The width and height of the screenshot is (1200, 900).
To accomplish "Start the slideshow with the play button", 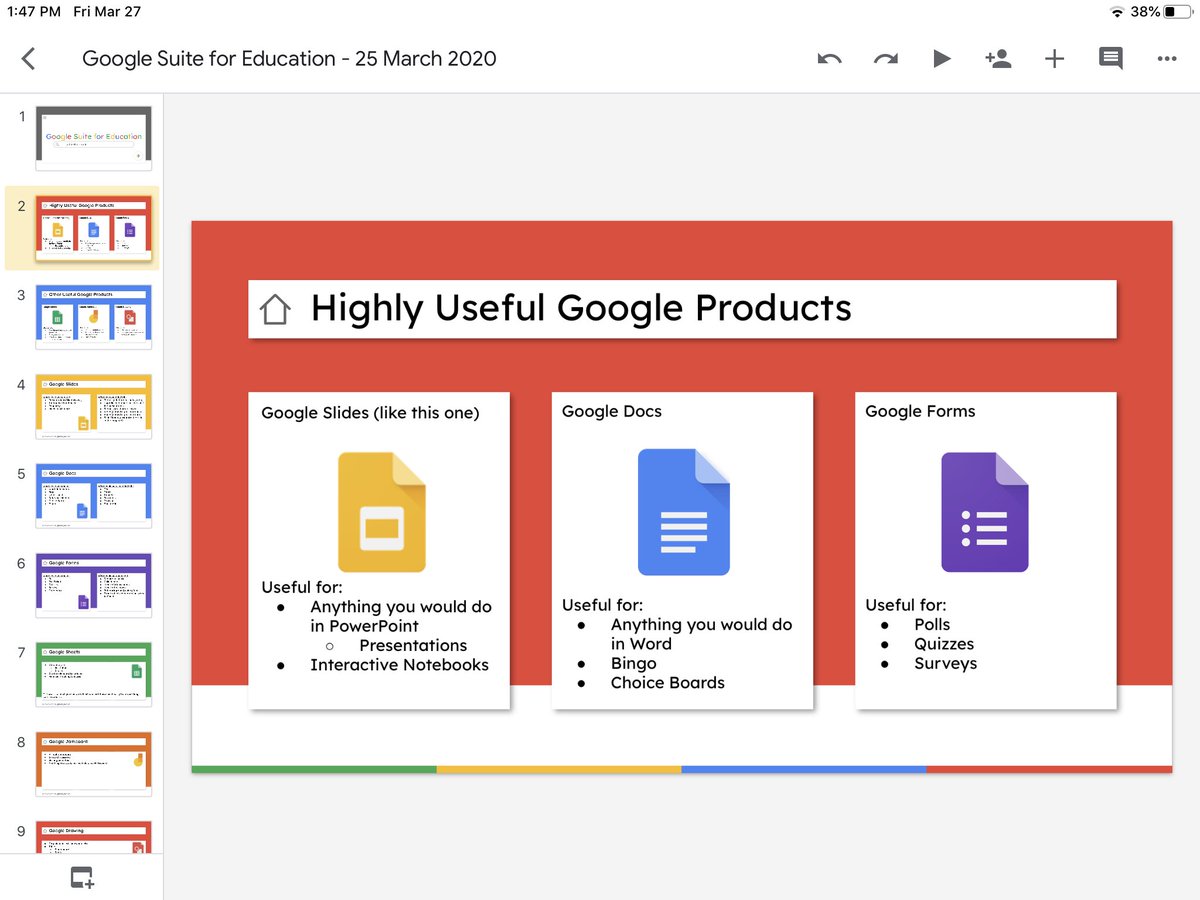I will (x=942, y=59).
